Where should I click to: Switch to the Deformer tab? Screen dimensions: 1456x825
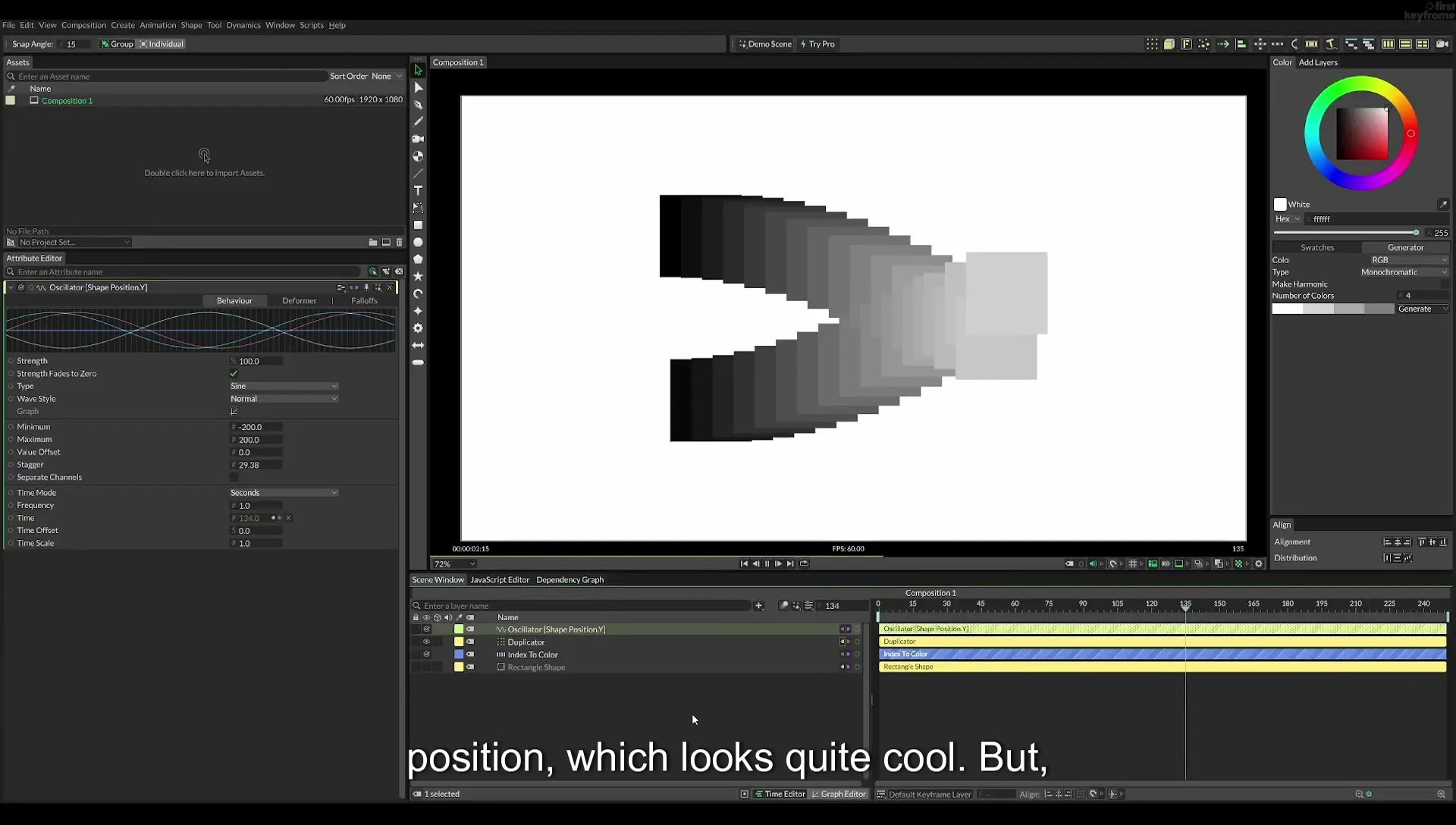[299, 301]
